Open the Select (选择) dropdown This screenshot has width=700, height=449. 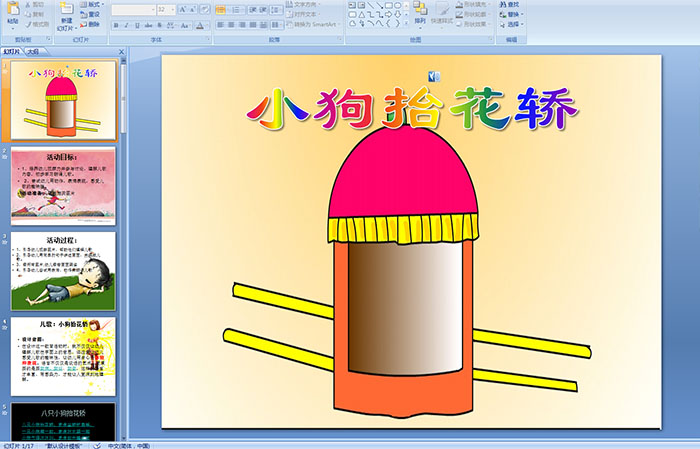click(512, 24)
